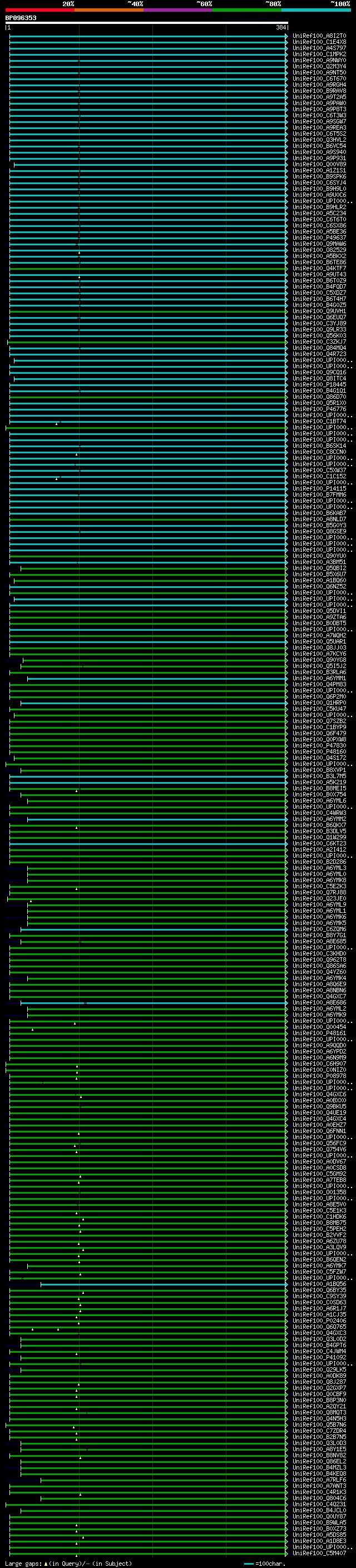
Task: Select UniRef100_C1BT74 label
Action: pyautogui.click(x=319, y=421)
